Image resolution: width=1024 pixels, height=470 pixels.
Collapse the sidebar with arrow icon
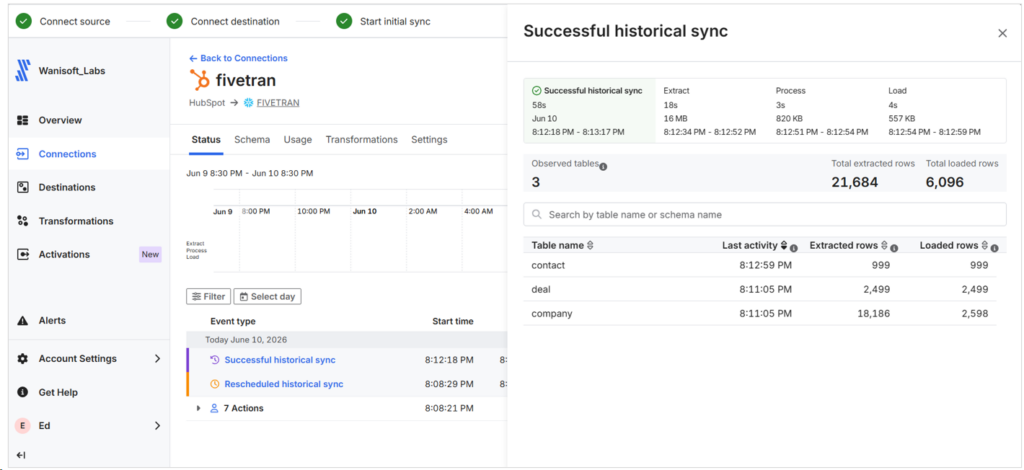point(21,455)
